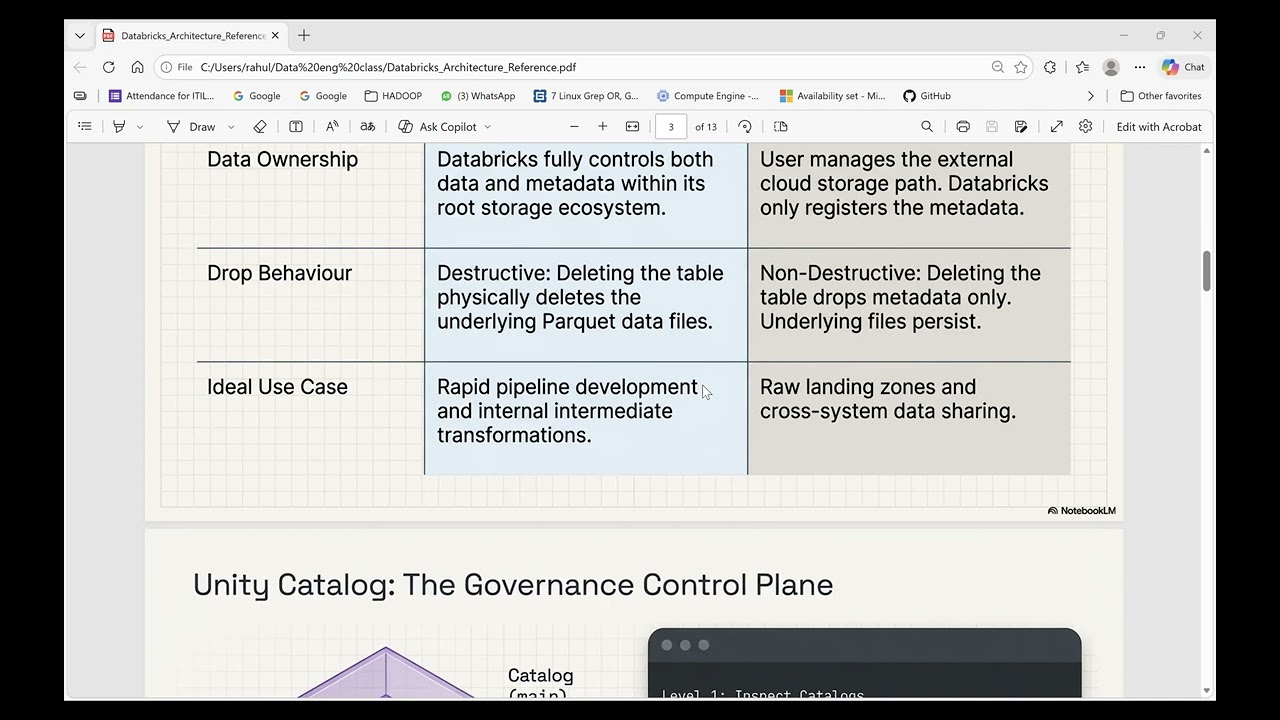Click the 'Ideal Use Case' row label

(277, 387)
